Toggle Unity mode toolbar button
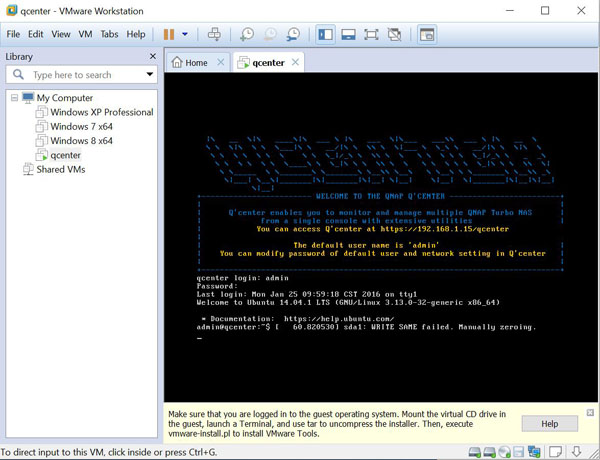 coord(394,34)
